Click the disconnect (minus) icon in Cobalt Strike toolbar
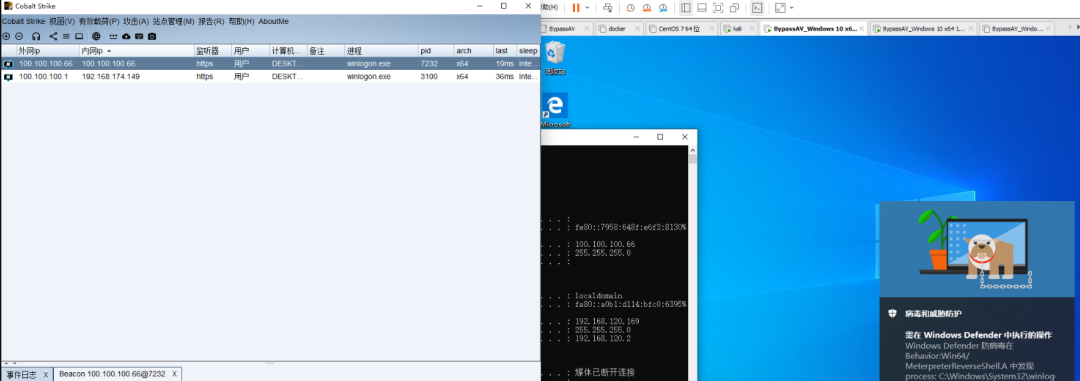The height and width of the screenshot is (381, 1080). click(x=19, y=36)
